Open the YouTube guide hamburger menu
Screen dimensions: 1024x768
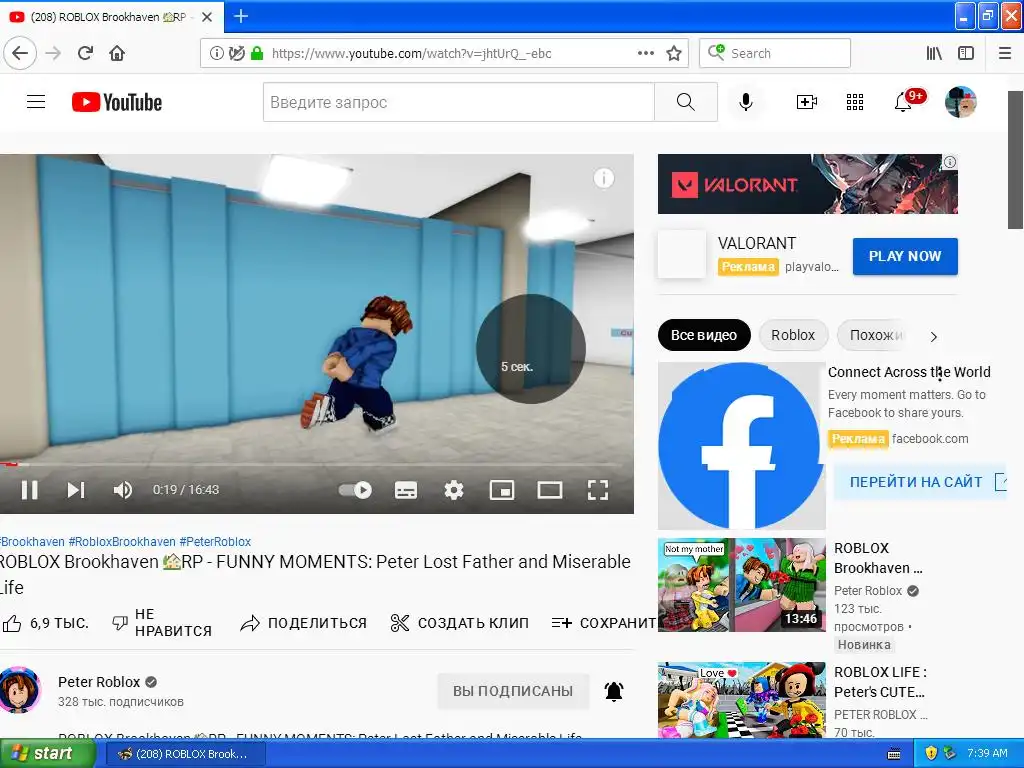tap(36, 102)
